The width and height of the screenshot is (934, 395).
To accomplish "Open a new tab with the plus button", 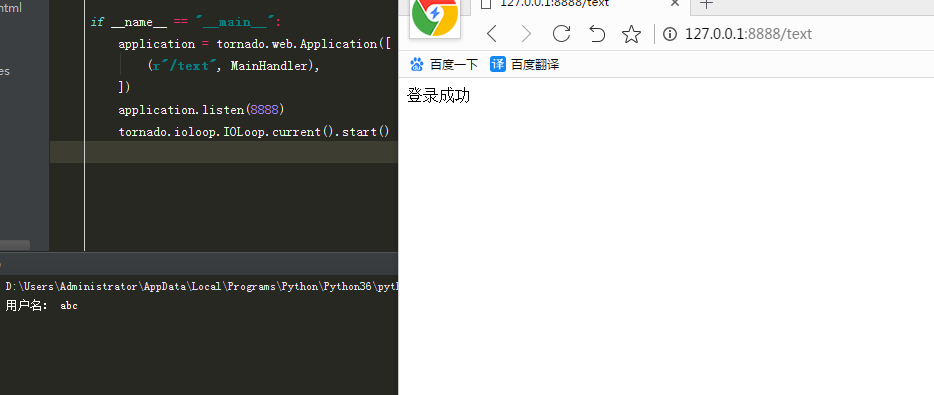I will pyautogui.click(x=706, y=4).
